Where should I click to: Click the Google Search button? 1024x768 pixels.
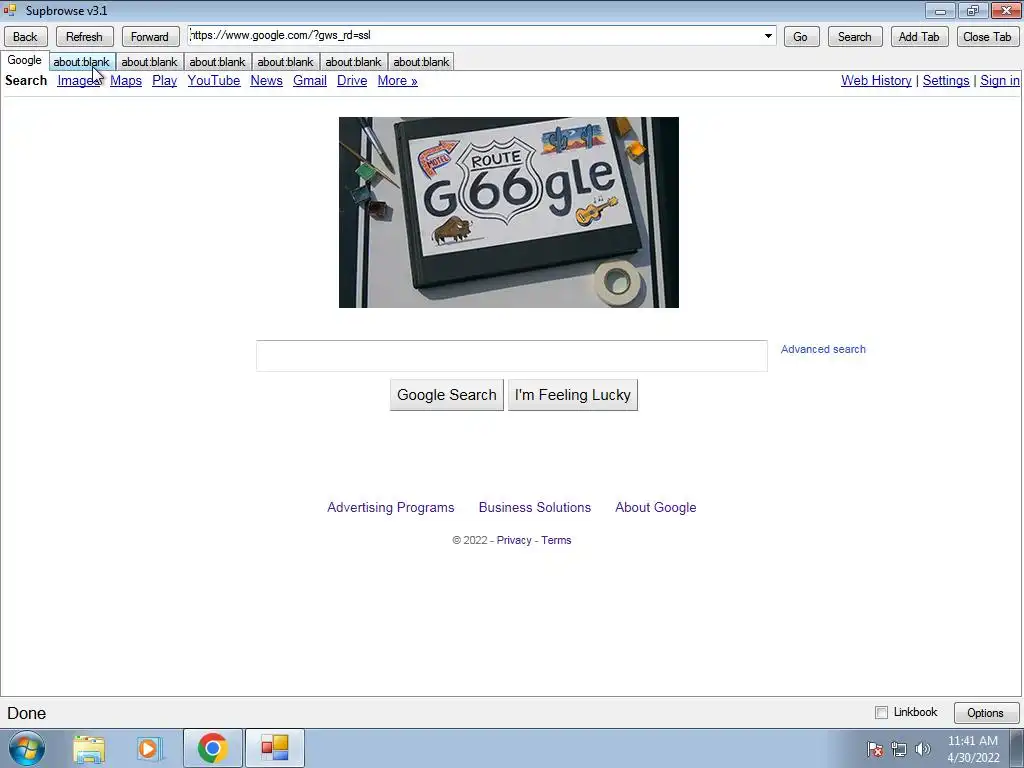tap(447, 395)
